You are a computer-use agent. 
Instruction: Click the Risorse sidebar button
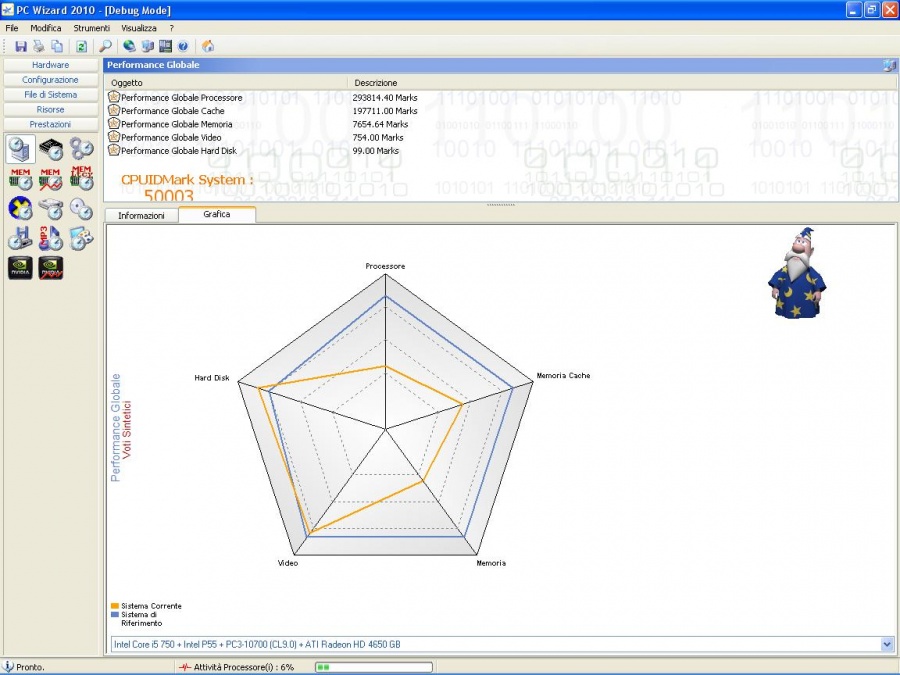click(x=51, y=110)
